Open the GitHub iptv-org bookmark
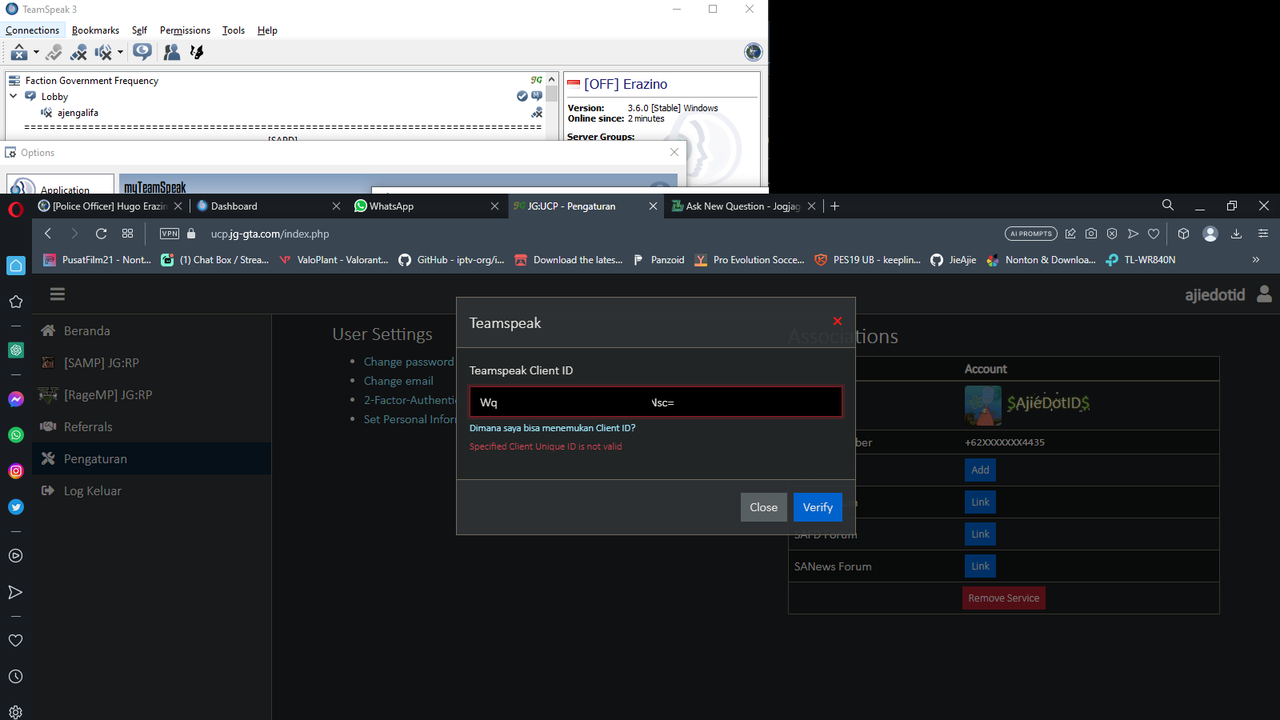This screenshot has width=1280, height=720. tap(451, 260)
